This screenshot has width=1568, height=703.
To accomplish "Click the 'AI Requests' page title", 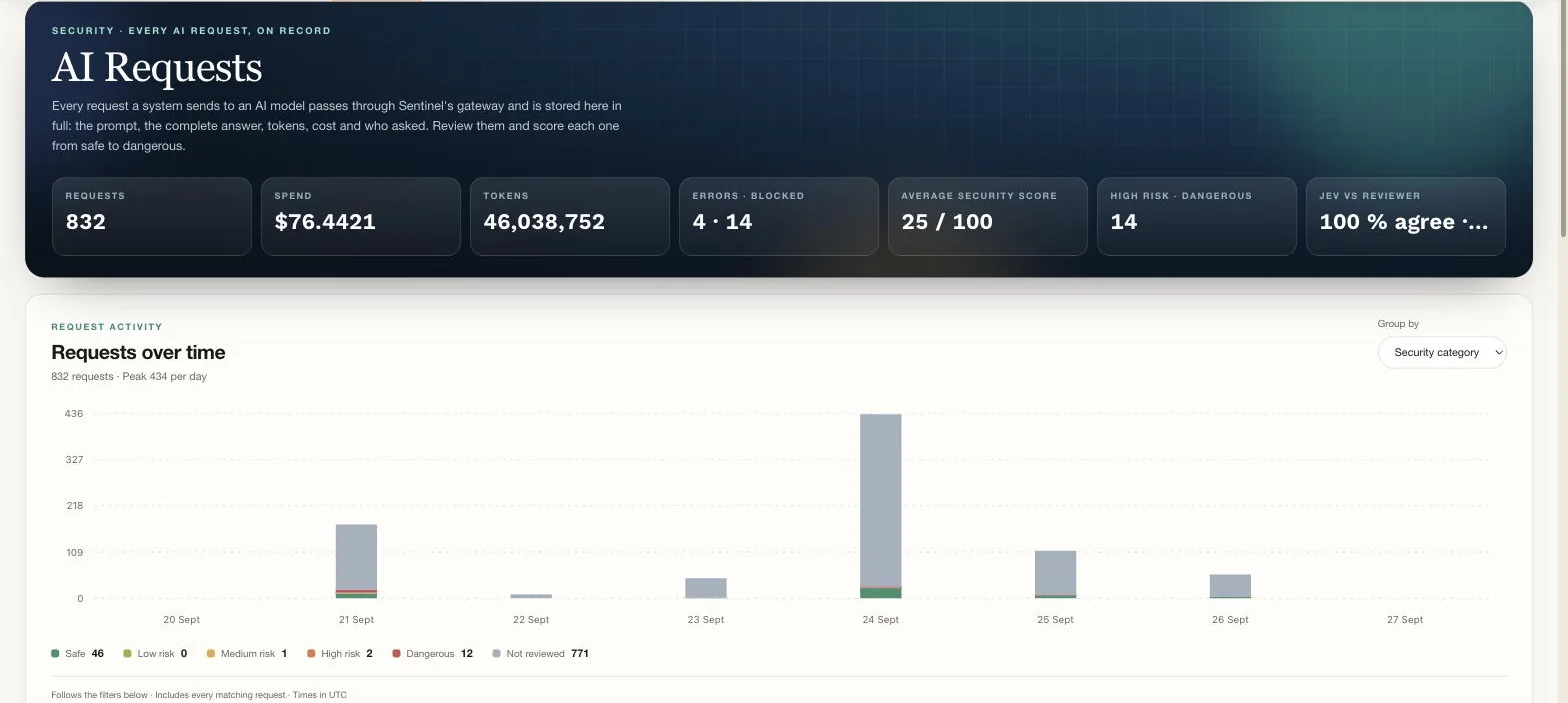I will point(157,68).
